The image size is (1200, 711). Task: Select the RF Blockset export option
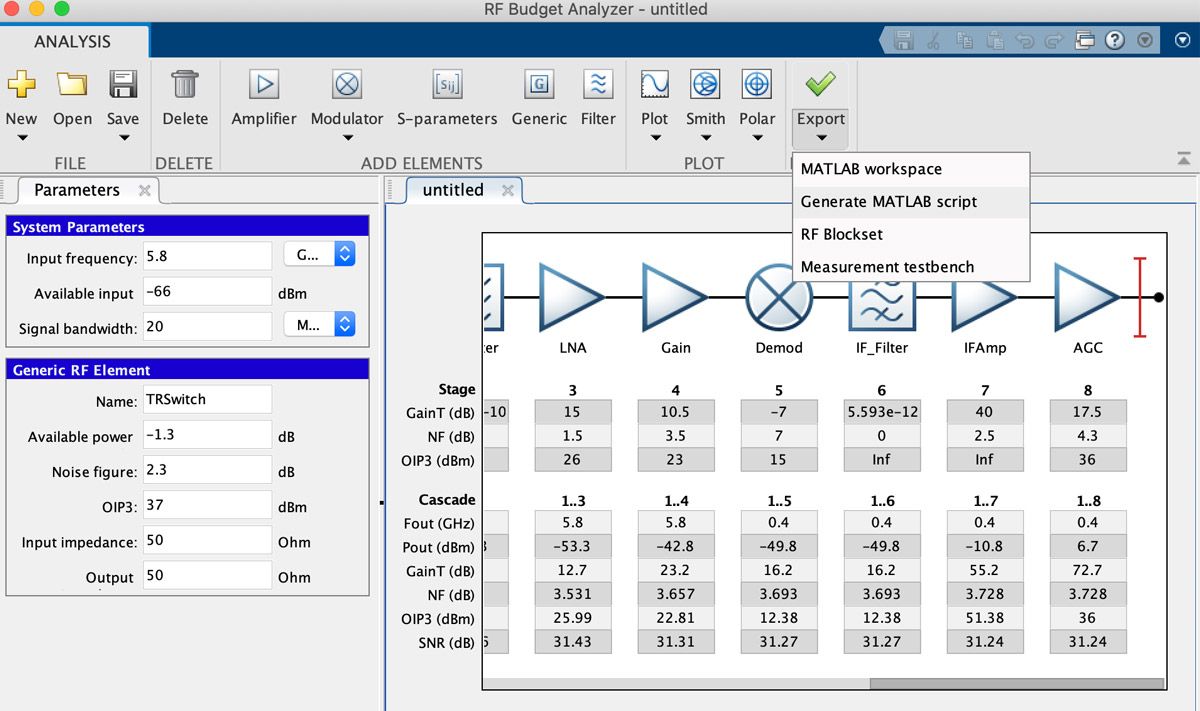(x=841, y=235)
